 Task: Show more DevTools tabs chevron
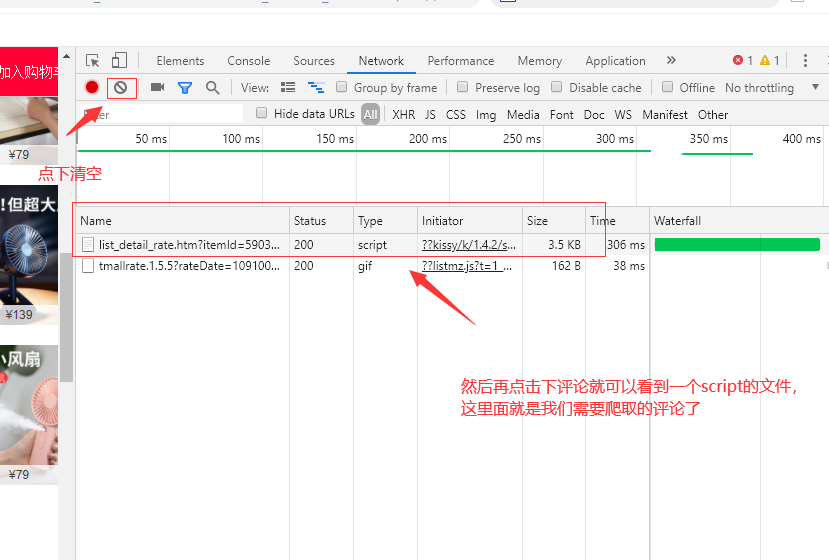(671, 60)
